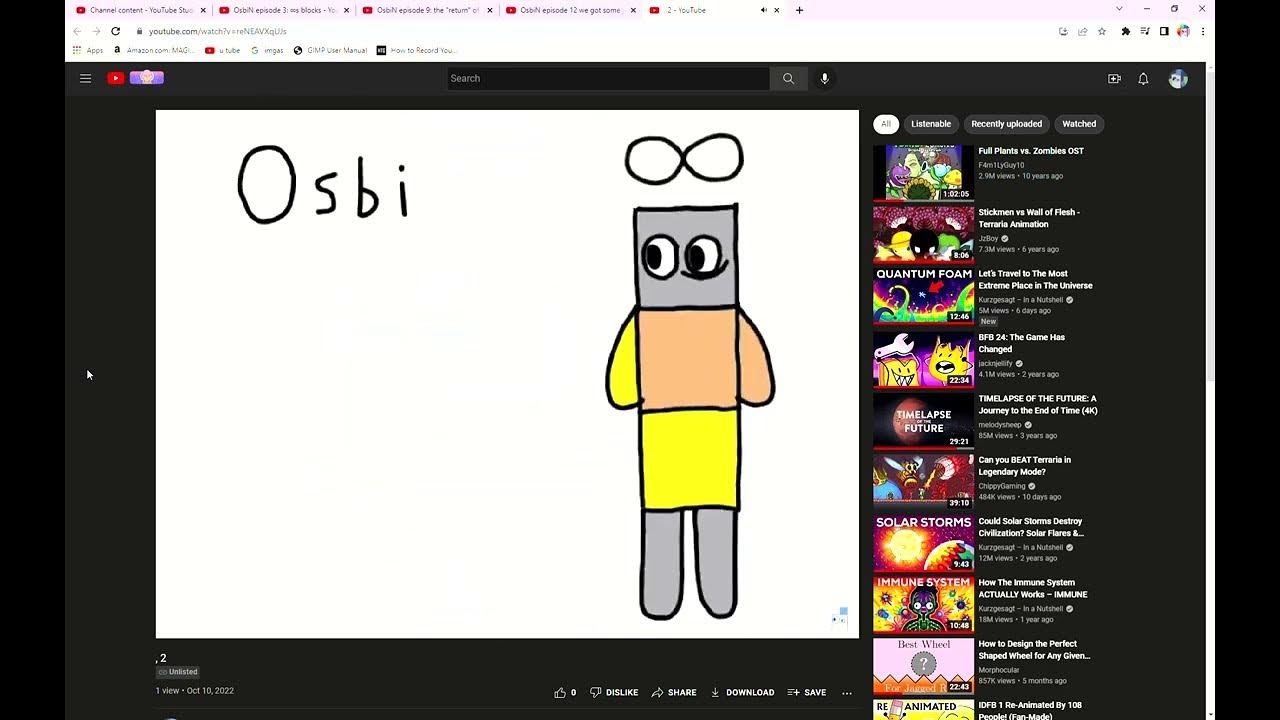This screenshot has height=720, width=1280.
Task: Open the Create video camera icon
Action: (x=1114, y=78)
